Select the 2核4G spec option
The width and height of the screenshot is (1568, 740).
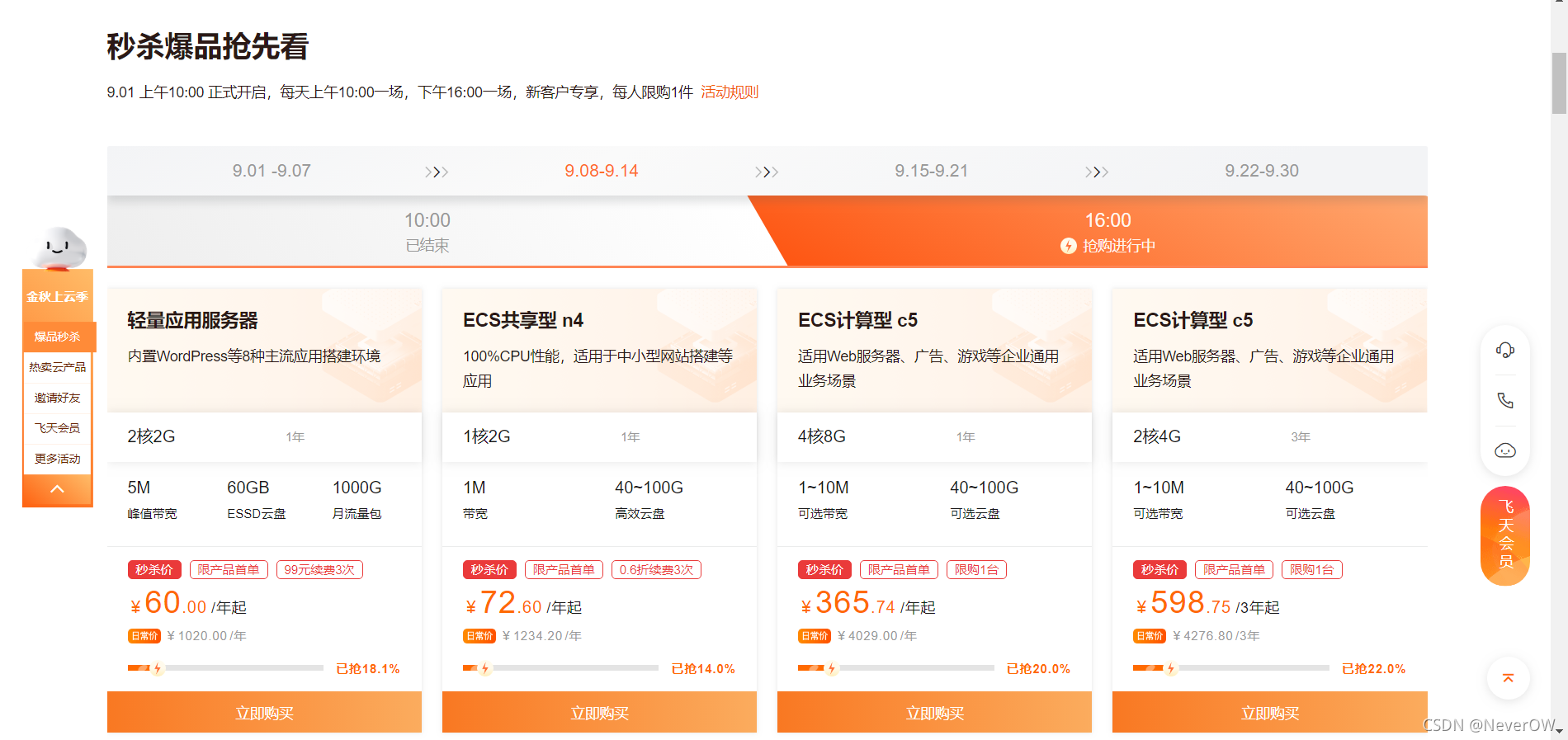pyautogui.click(x=1157, y=436)
